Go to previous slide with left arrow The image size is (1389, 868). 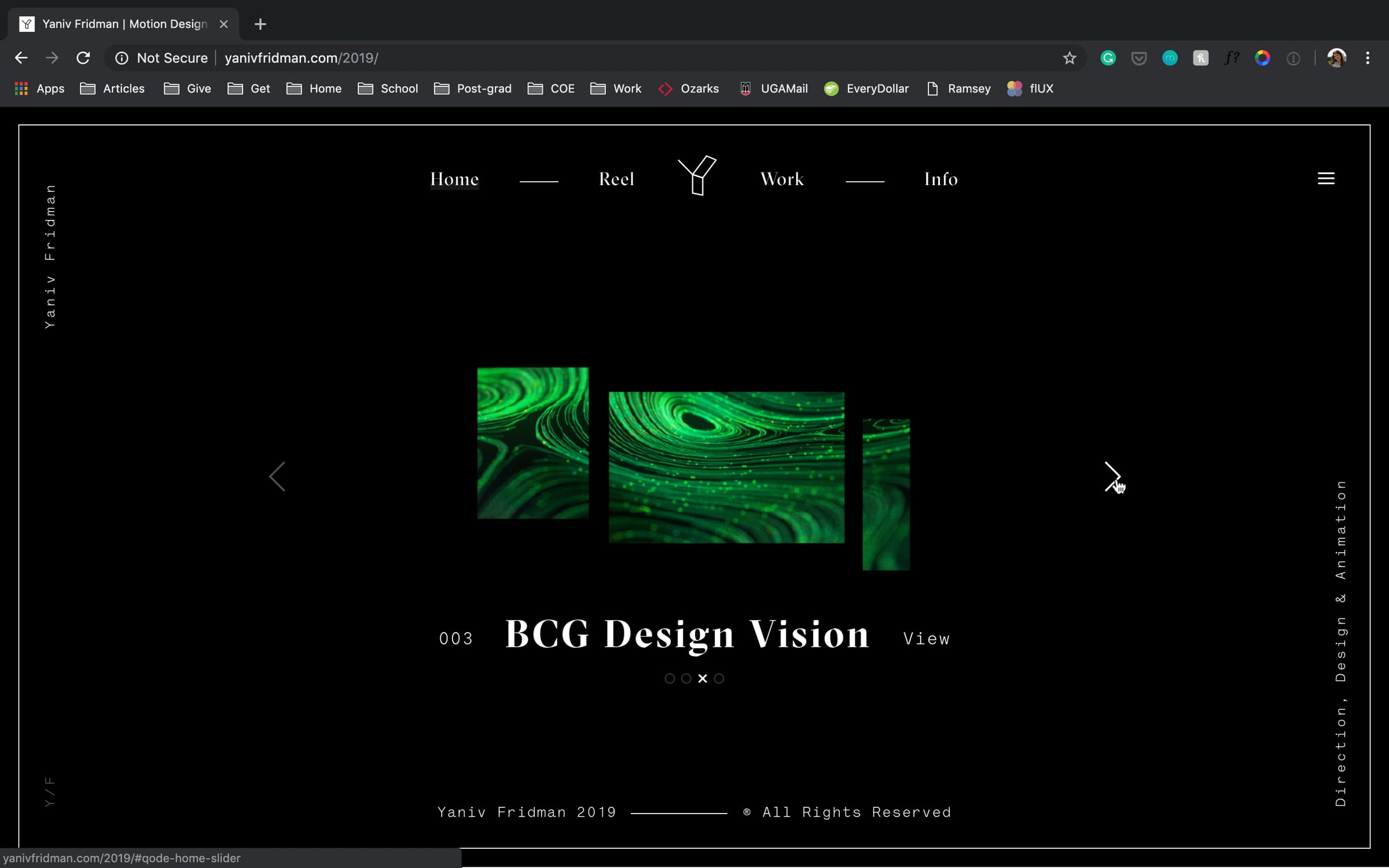(277, 477)
